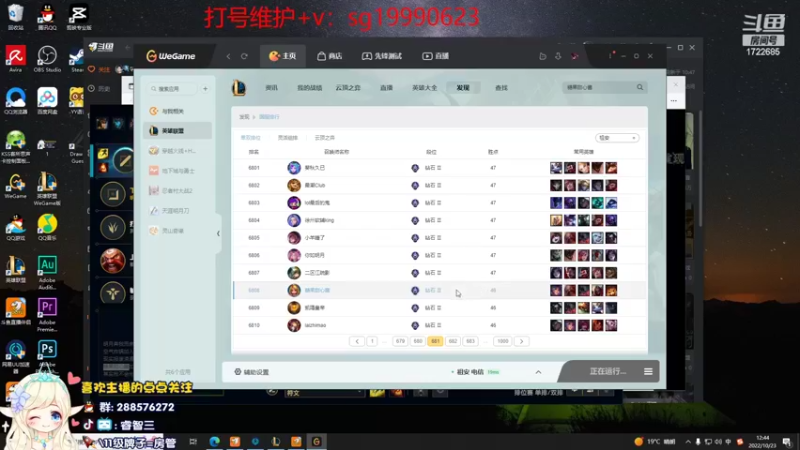Click rank 6803 player avatar

(x=294, y=203)
